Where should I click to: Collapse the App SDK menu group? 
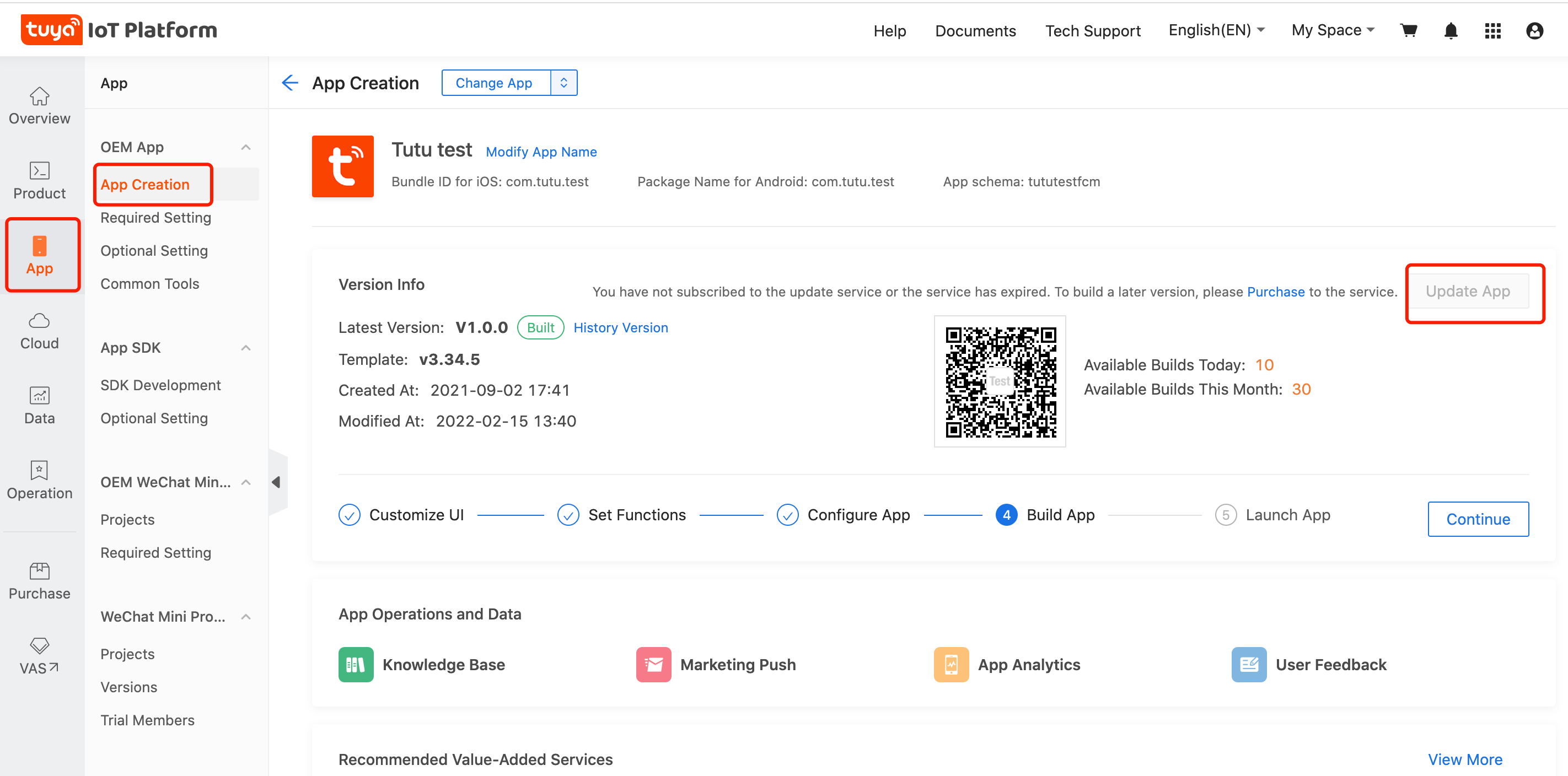(x=246, y=348)
